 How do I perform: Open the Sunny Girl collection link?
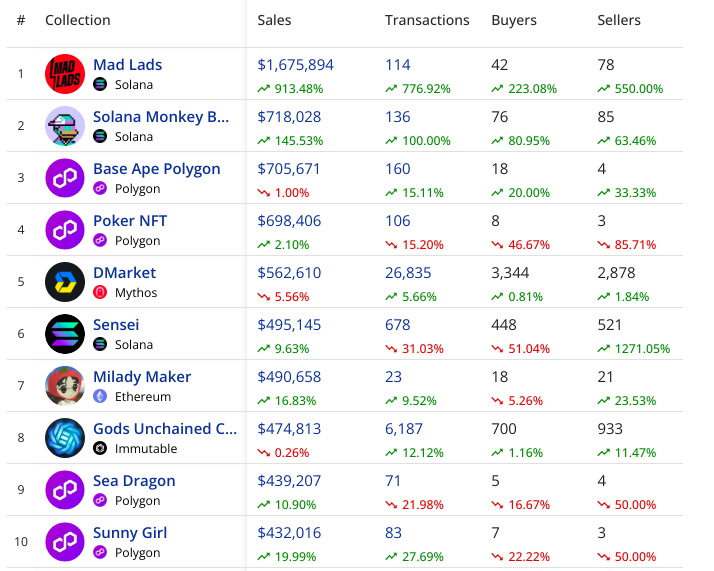pos(130,533)
